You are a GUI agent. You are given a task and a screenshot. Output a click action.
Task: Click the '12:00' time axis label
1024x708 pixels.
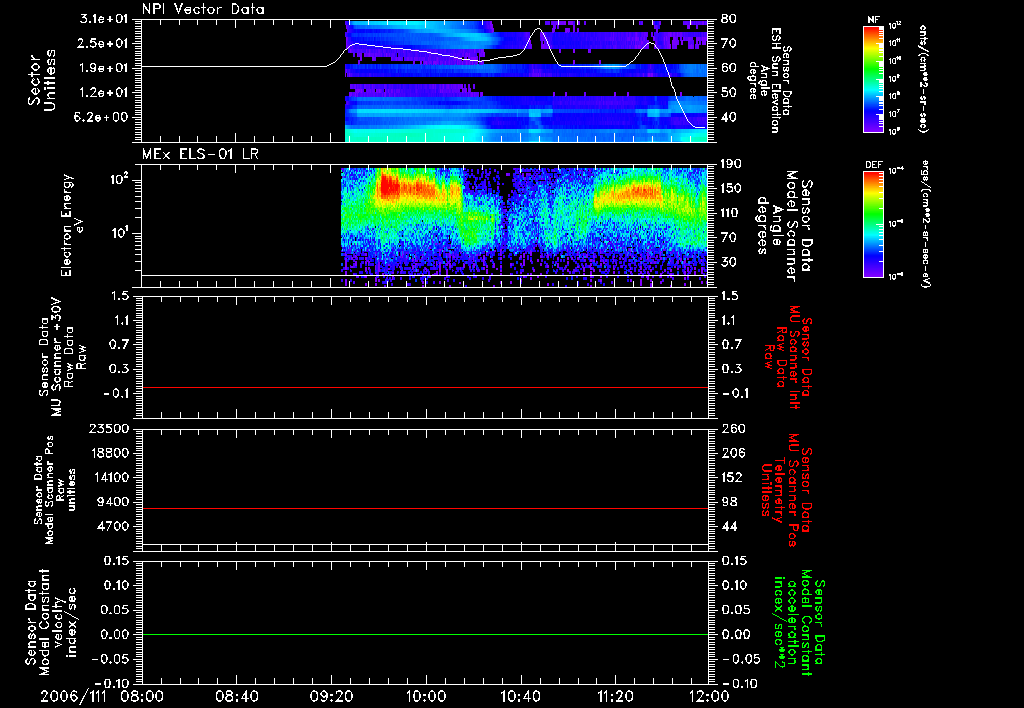(x=709, y=696)
